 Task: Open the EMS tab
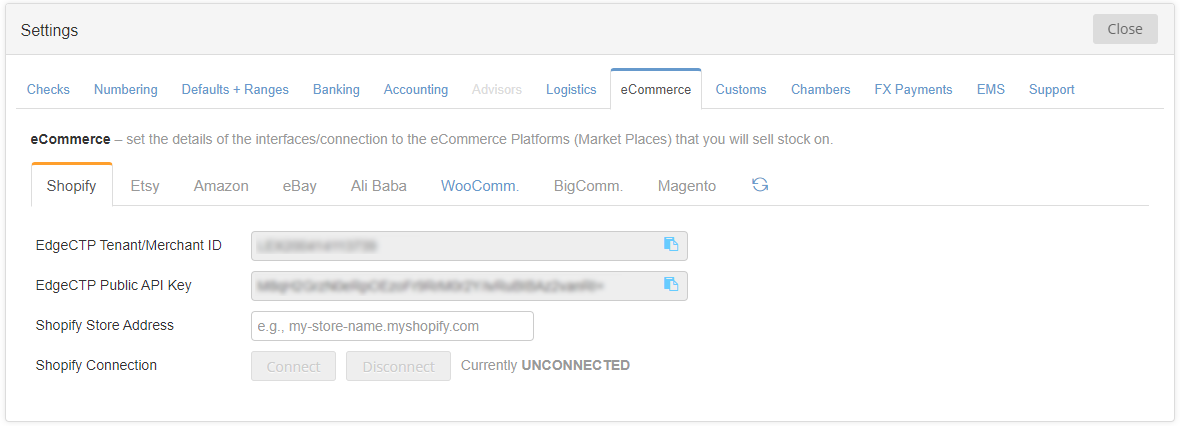point(990,90)
